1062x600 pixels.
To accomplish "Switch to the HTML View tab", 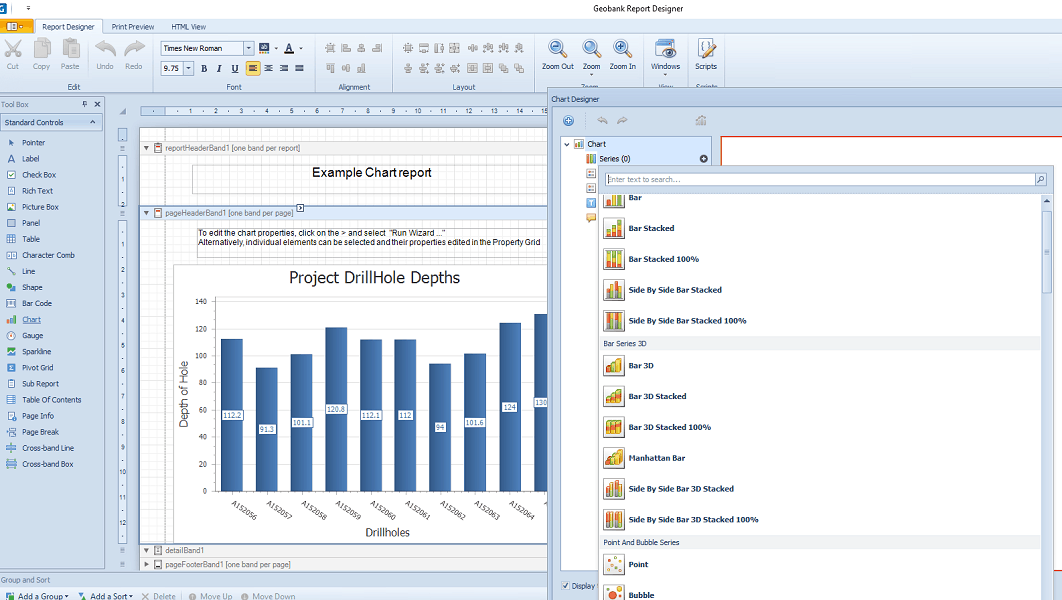I will [188, 27].
